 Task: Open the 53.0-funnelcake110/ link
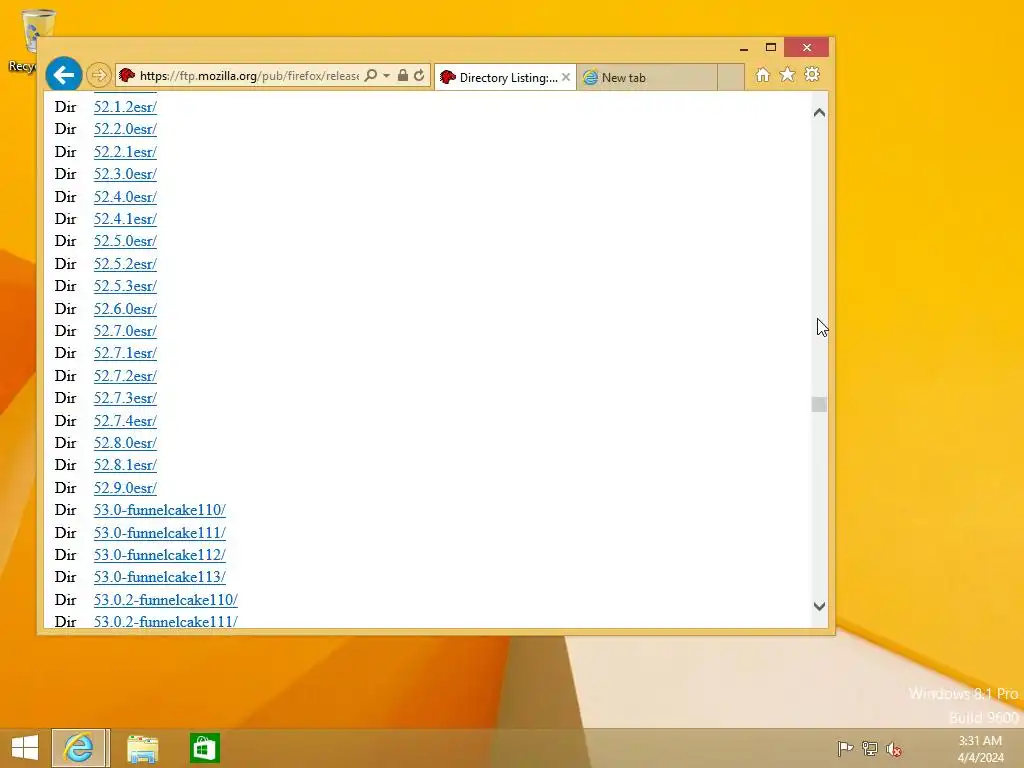coord(159,510)
